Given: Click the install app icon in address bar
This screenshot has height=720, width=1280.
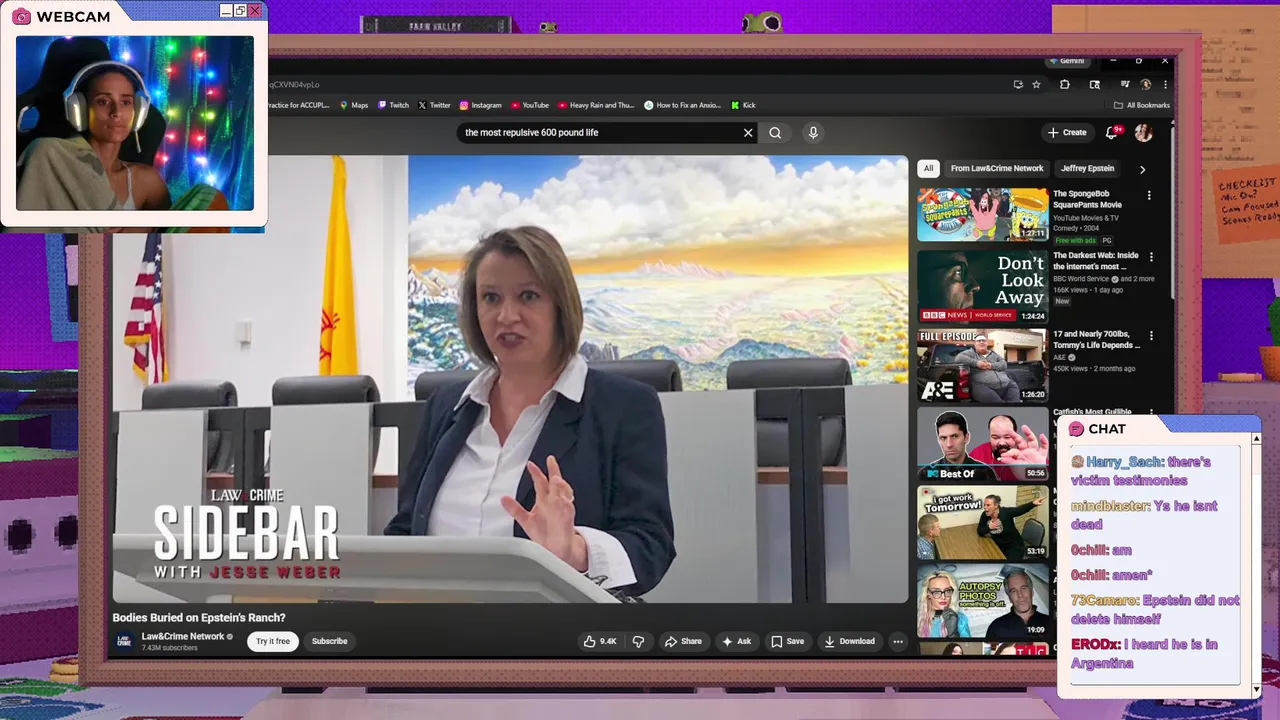Looking at the screenshot, I should click(1018, 85).
